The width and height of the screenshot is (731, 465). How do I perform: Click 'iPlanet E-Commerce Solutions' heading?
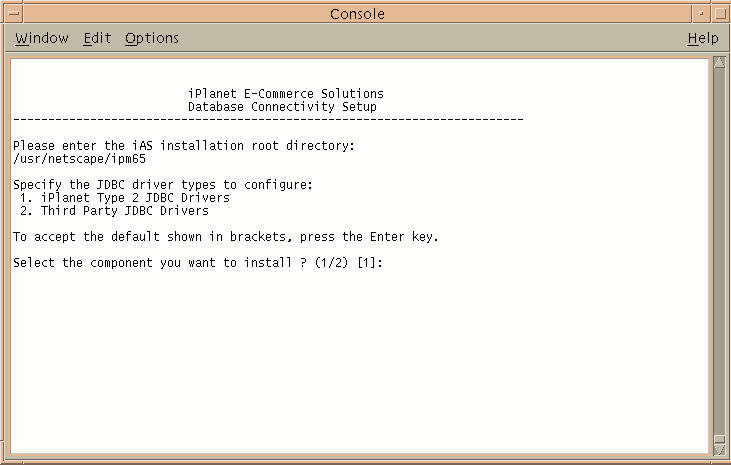[x=286, y=94]
